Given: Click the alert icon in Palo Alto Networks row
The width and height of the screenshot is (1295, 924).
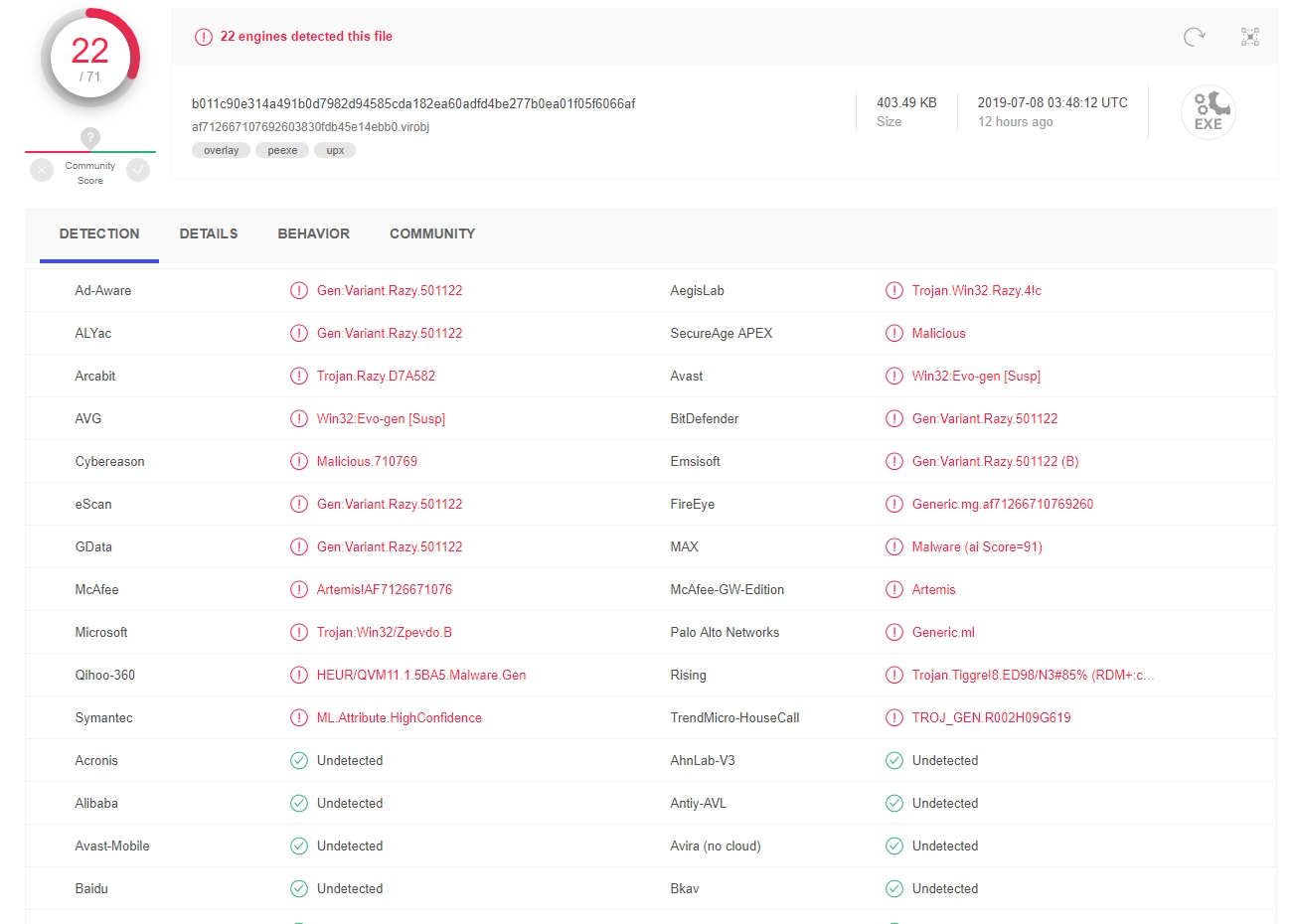Looking at the screenshot, I should click(894, 632).
